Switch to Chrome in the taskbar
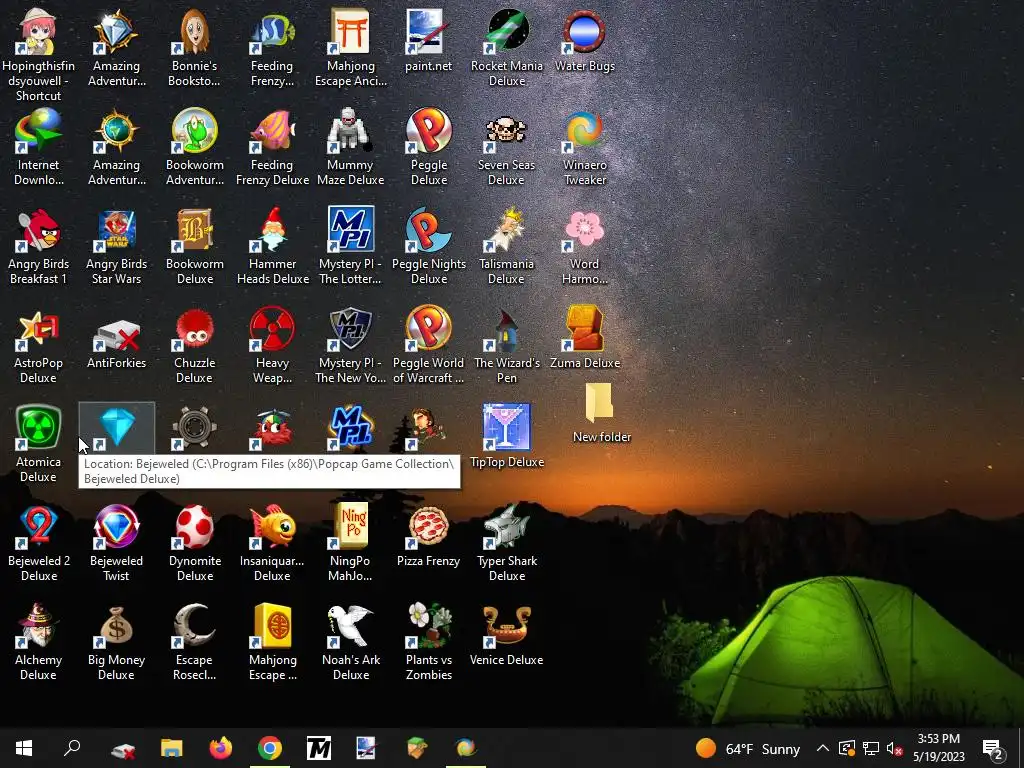Screen dimensions: 1024x768 270,748
